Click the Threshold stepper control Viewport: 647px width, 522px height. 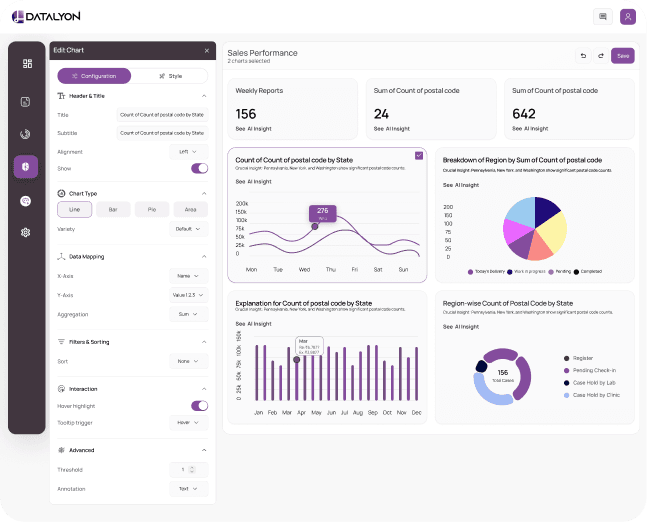(191, 470)
